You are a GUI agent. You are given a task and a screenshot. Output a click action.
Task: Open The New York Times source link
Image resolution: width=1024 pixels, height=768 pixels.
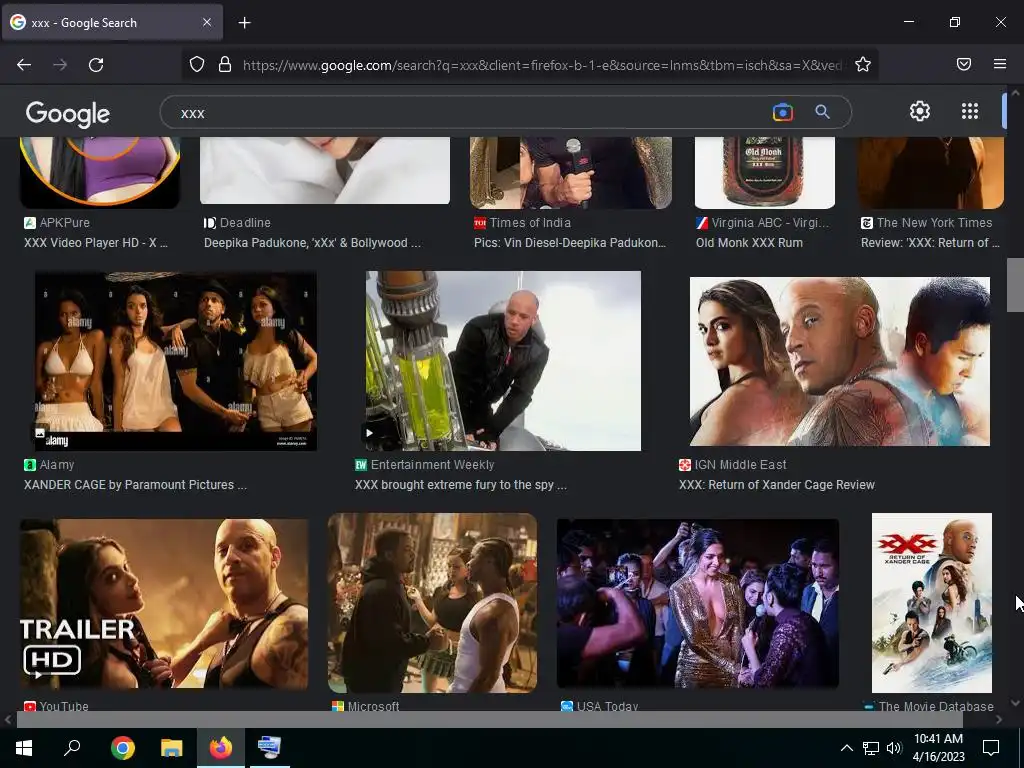pyautogui.click(x=927, y=223)
